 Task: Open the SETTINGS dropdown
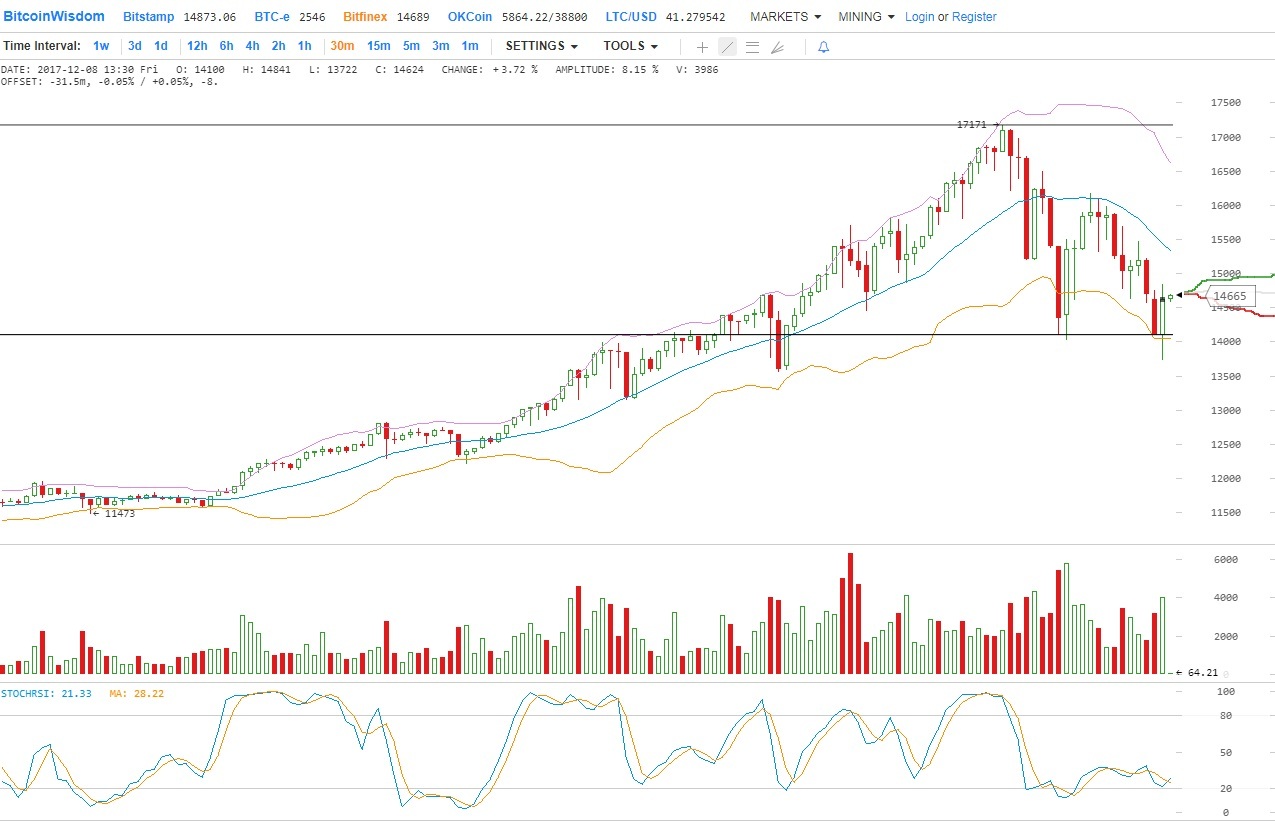coord(541,46)
